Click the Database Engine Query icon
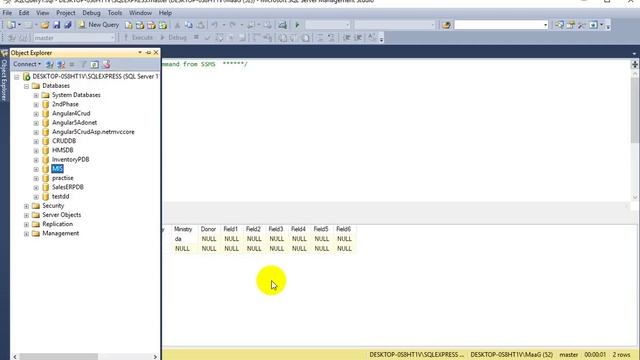 (x=129, y=25)
